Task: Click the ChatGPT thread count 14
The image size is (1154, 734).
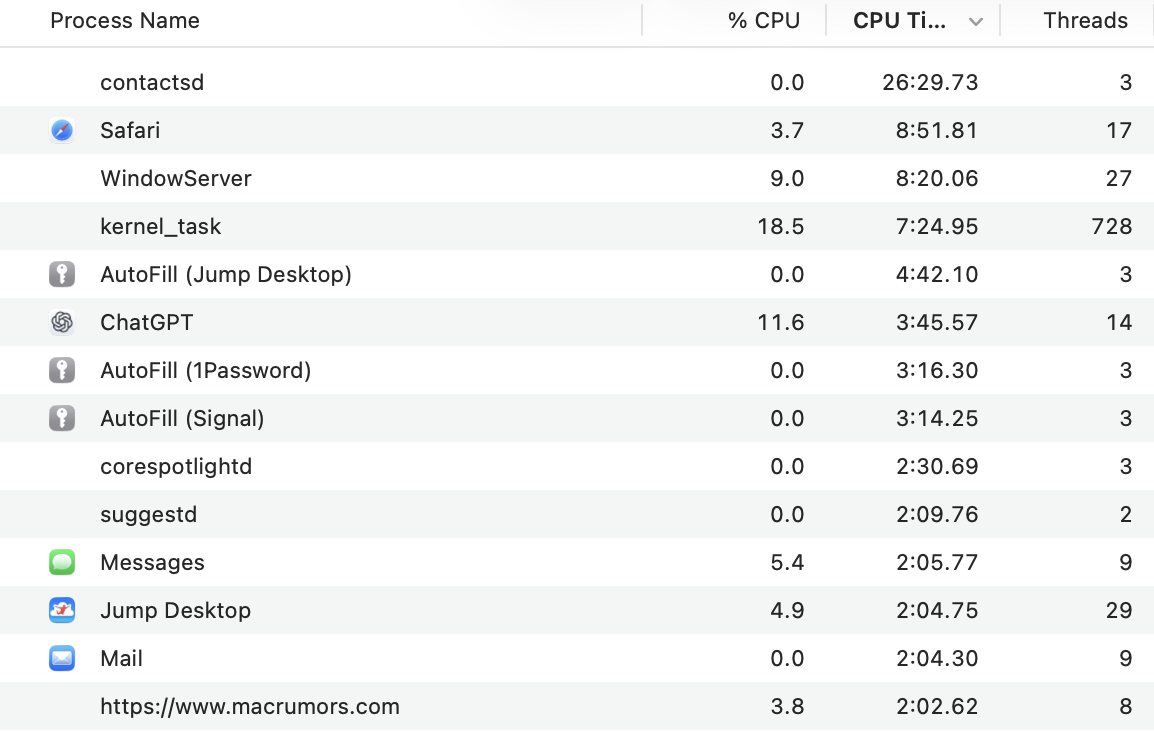Action: pos(1119,322)
